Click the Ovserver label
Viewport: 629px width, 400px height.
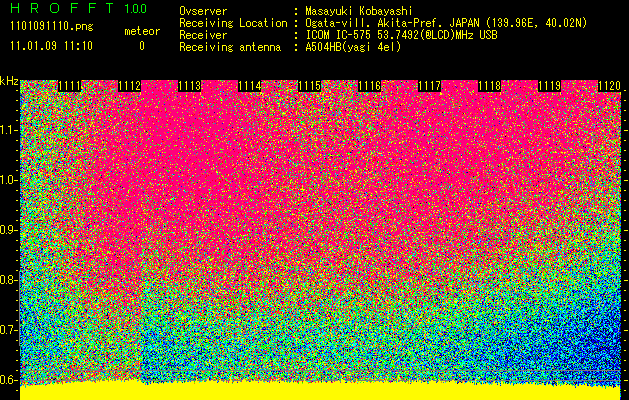203,11
